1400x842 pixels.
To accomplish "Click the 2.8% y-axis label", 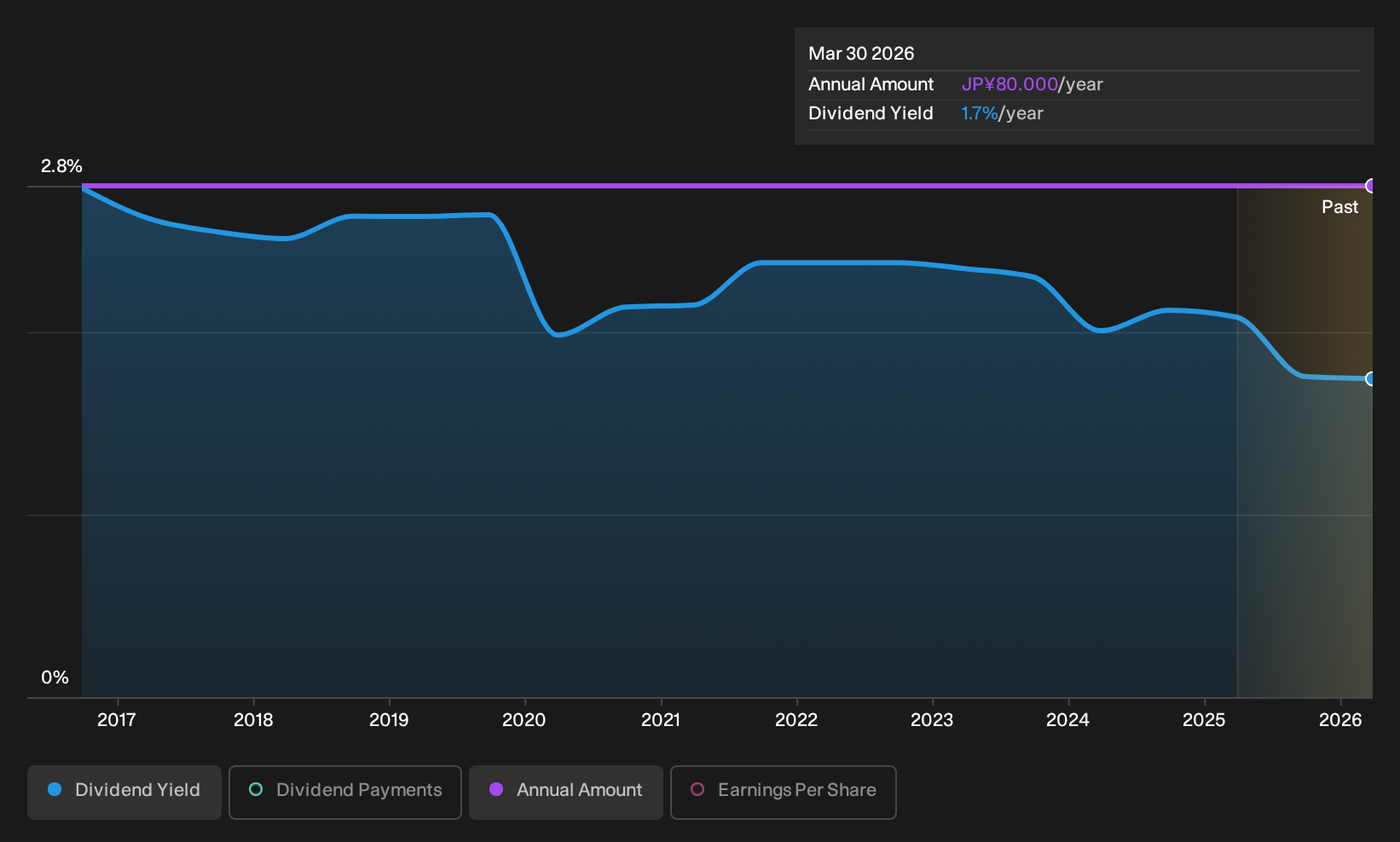I will [x=61, y=166].
